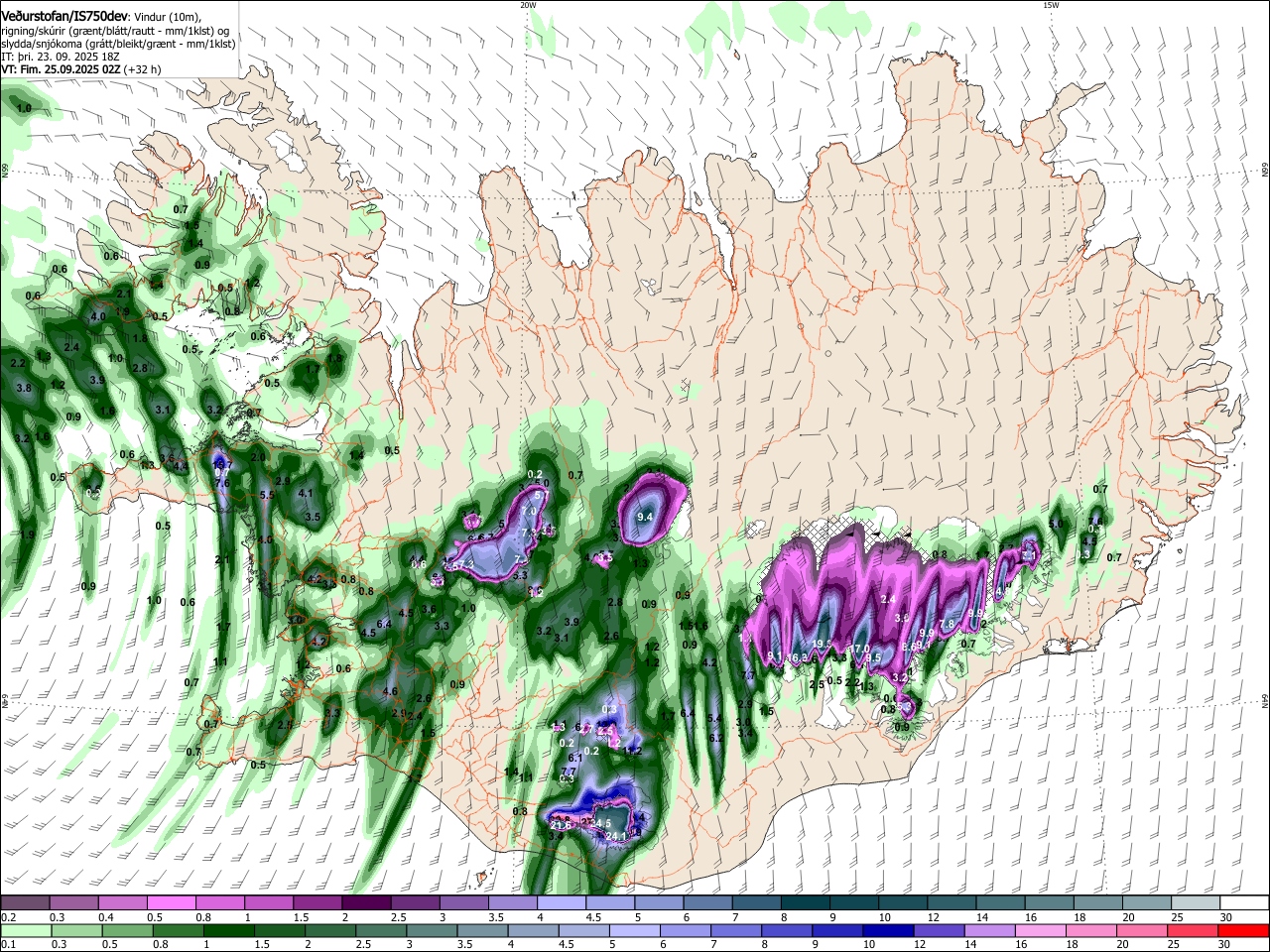This screenshot has height=952, width=1270.
Task: Click the '(+32 h)' forecast offset text
Action: coord(144,70)
